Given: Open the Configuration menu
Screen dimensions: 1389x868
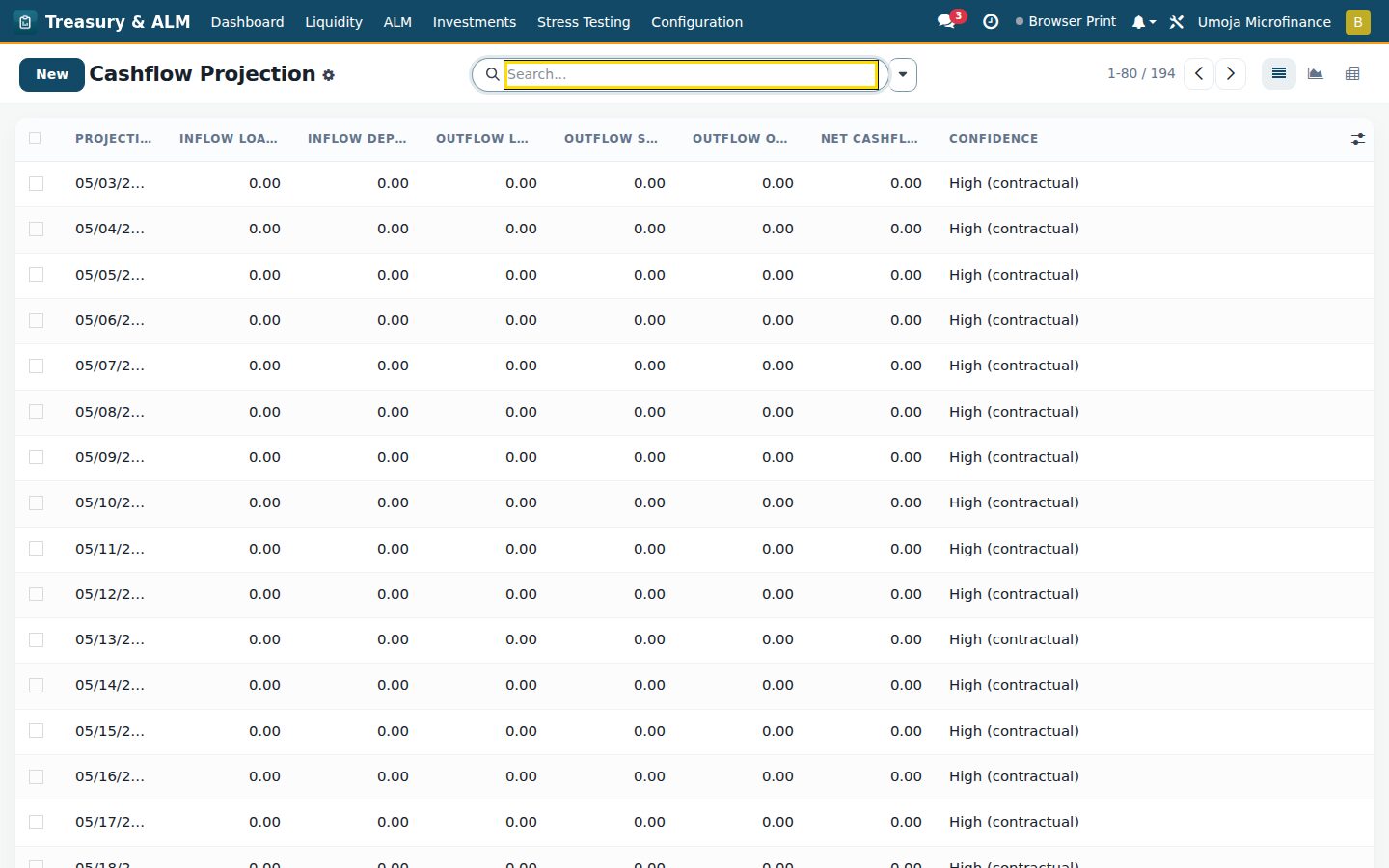Looking at the screenshot, I should (696, 21).
